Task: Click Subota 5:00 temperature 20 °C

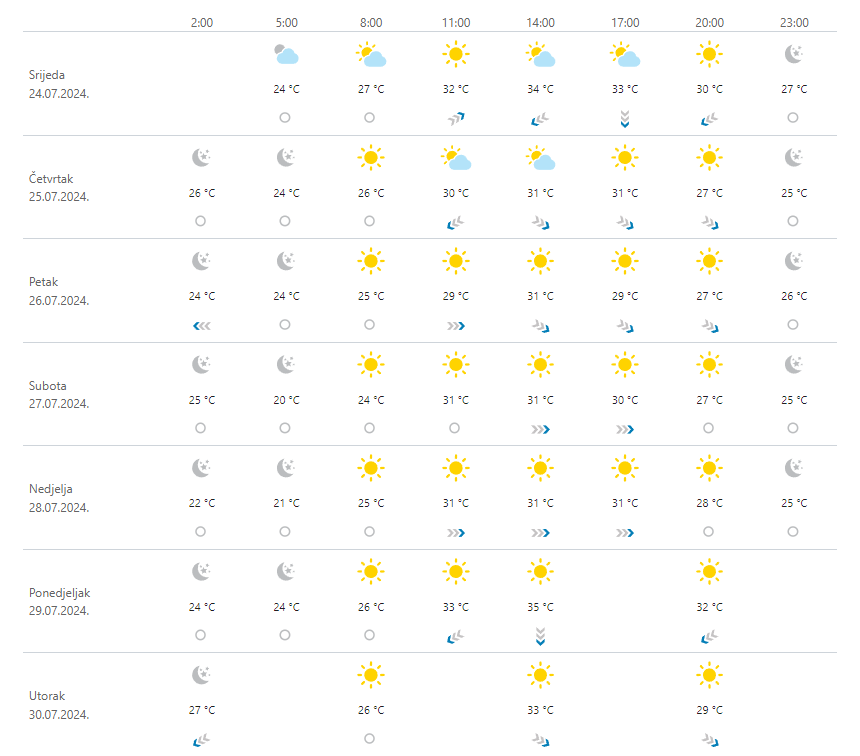Action: pyautogui.click(x=286, y=400)
